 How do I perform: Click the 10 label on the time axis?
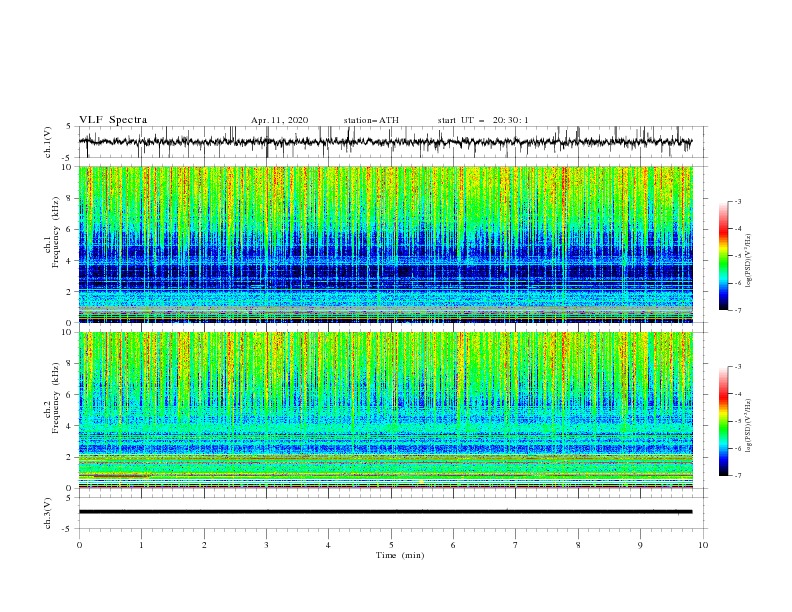click(703, 545)
